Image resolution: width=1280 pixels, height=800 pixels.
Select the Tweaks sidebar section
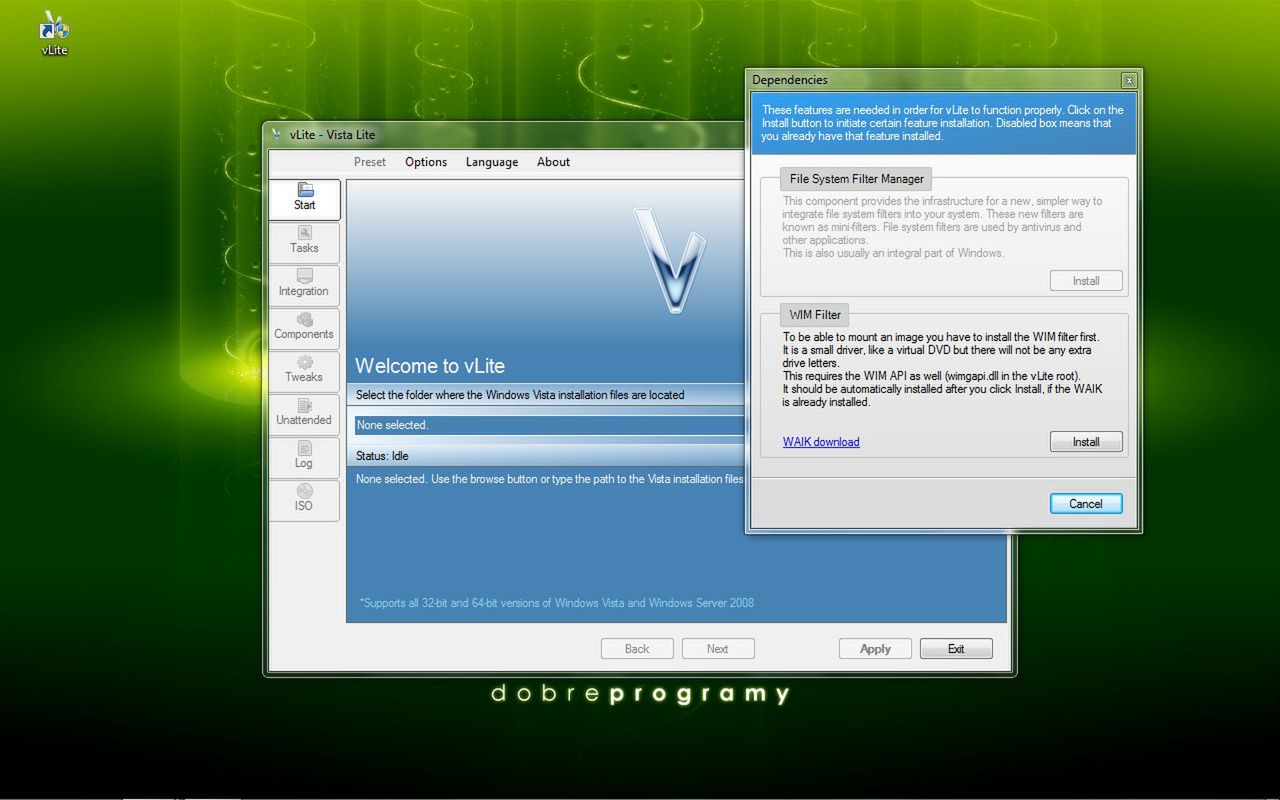pos(304,371)
